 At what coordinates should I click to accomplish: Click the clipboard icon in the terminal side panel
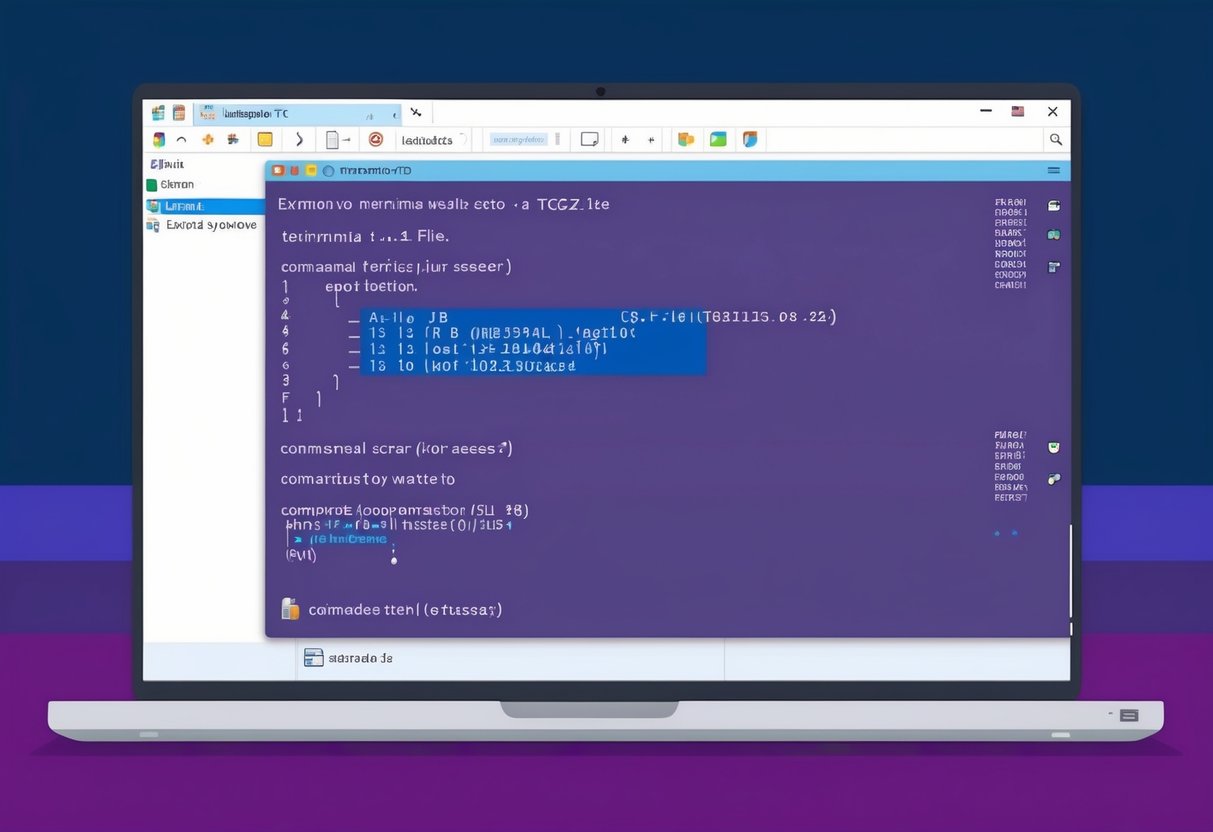pos(1053,267)
